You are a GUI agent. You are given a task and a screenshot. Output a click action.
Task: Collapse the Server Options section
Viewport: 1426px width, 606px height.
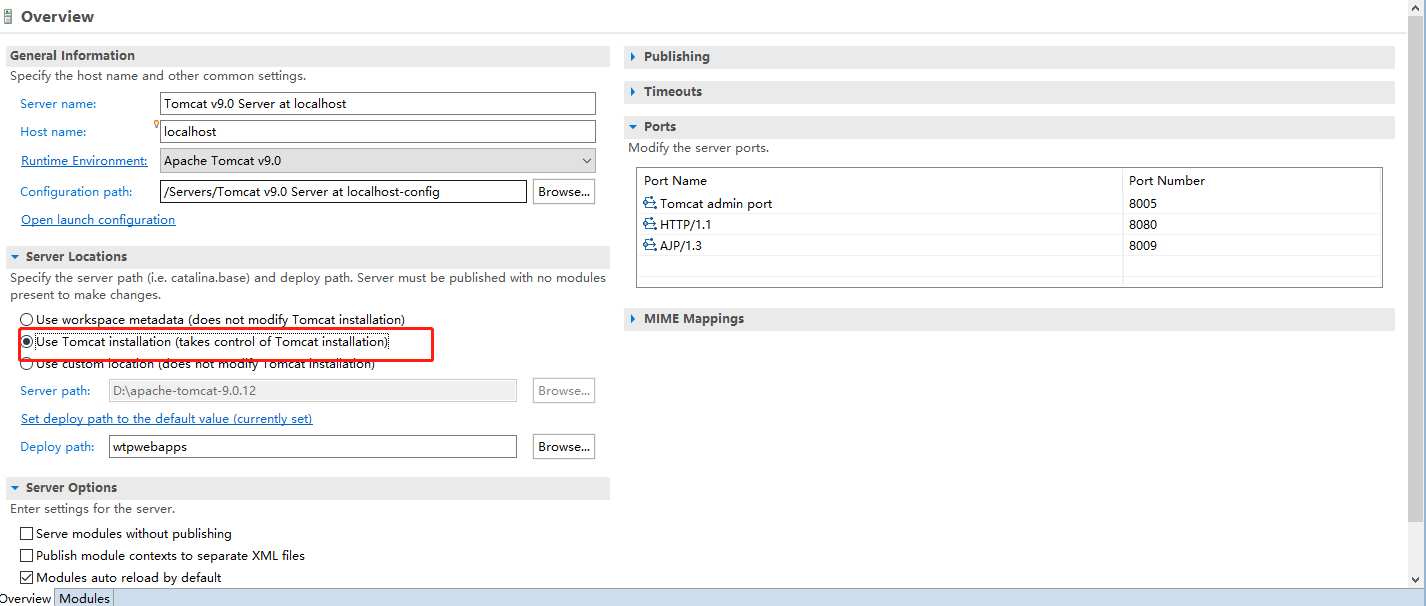point(16,488)
